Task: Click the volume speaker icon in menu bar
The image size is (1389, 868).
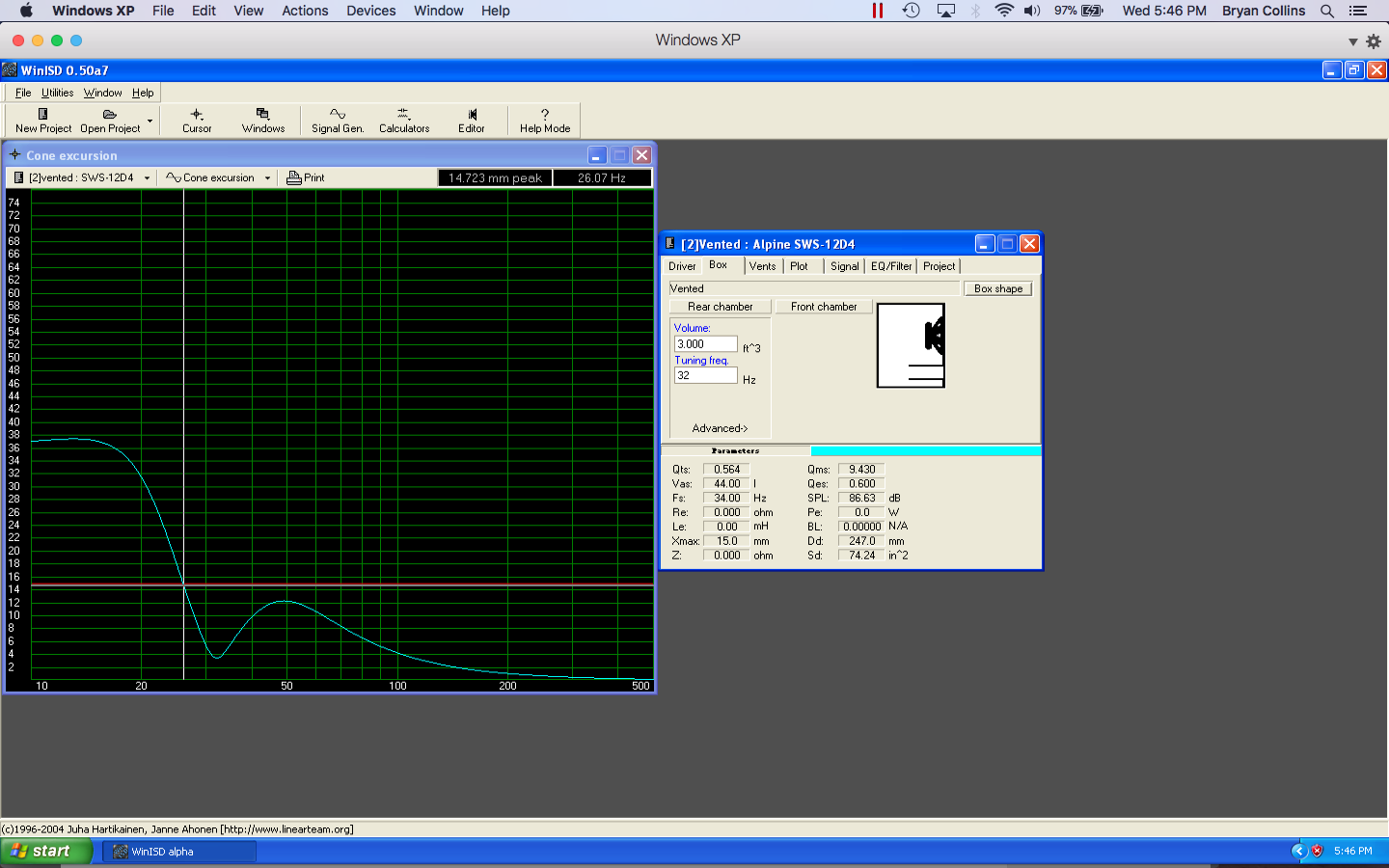Action: [1032, 11]
